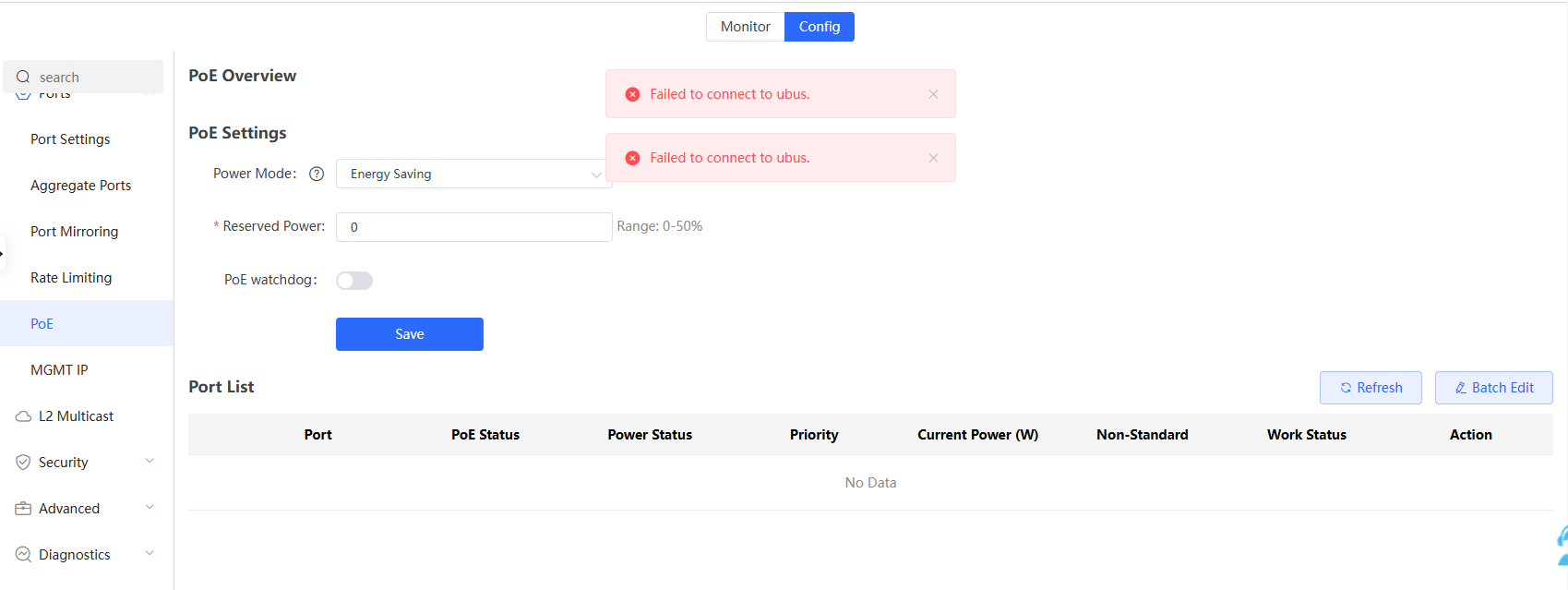Expand the Diagnostics menu chevron
Viewport: 1568px width, 590px height.
coord(150,554)
